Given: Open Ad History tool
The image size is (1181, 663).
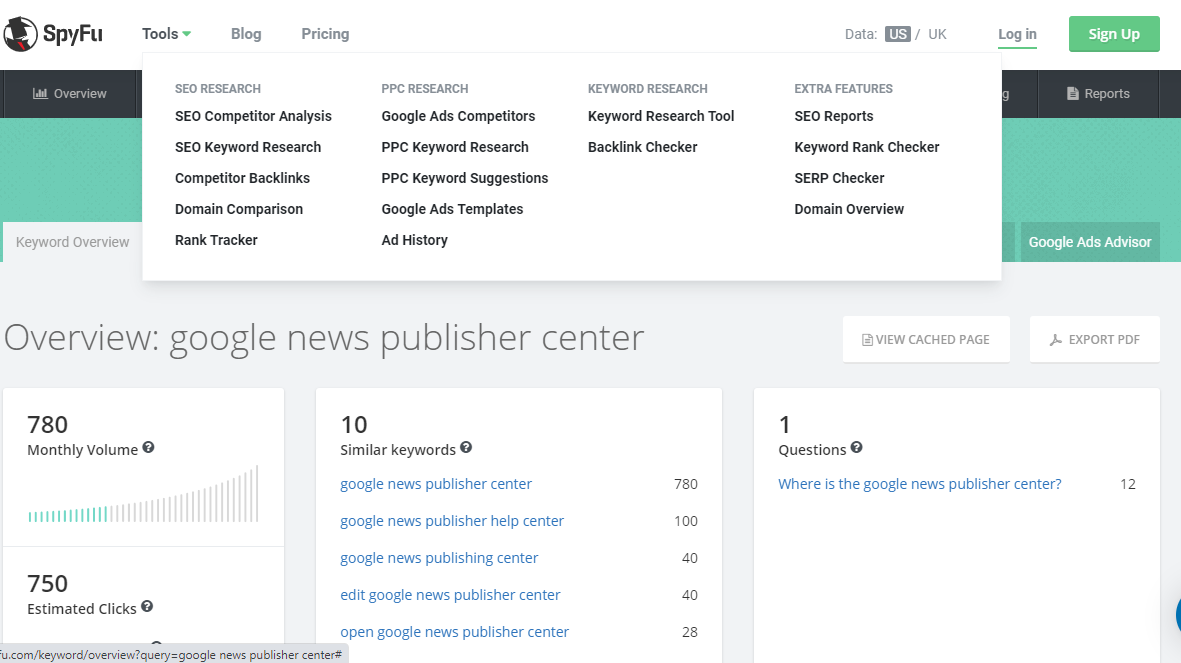Looking at the screenshot, I should [x=414, y=240].
